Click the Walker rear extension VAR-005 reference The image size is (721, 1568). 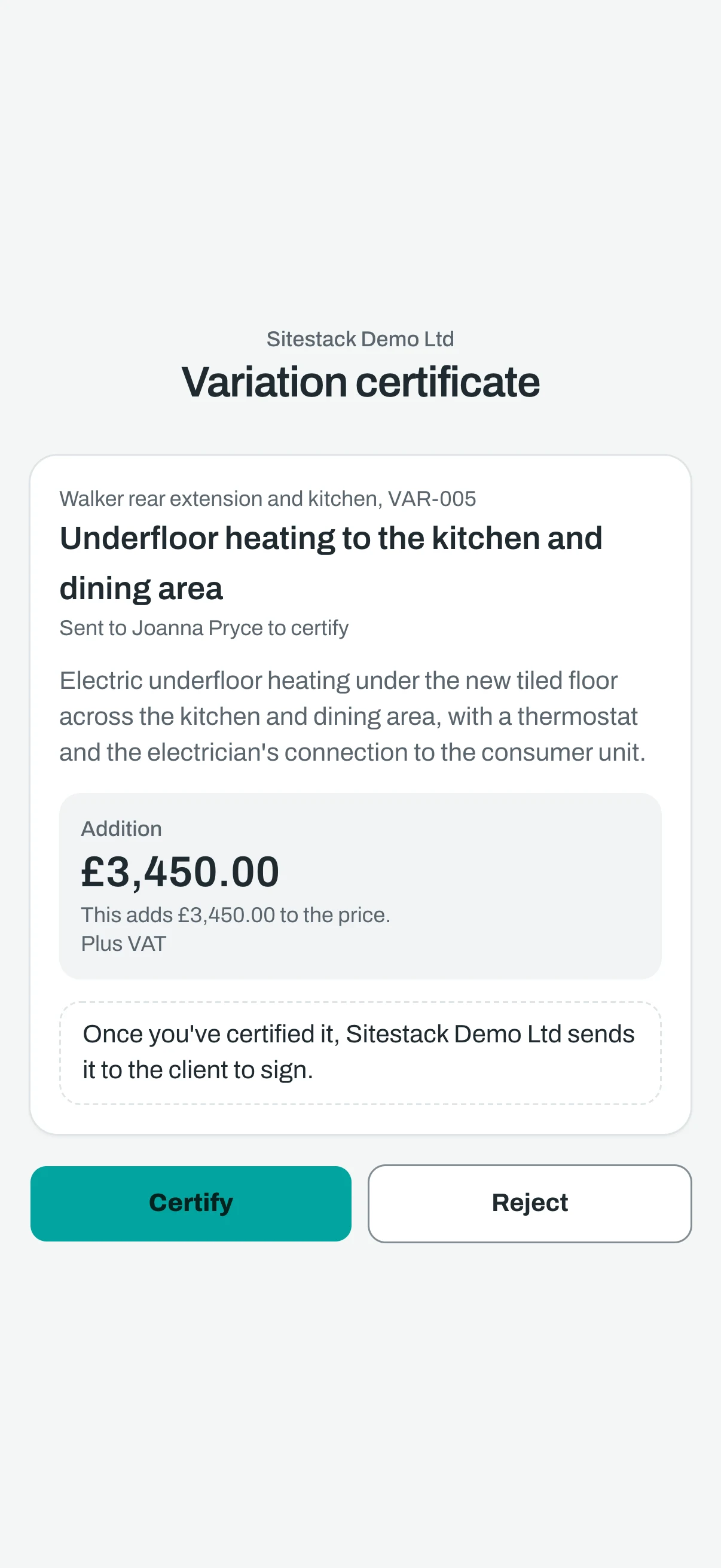click(268, 499)
